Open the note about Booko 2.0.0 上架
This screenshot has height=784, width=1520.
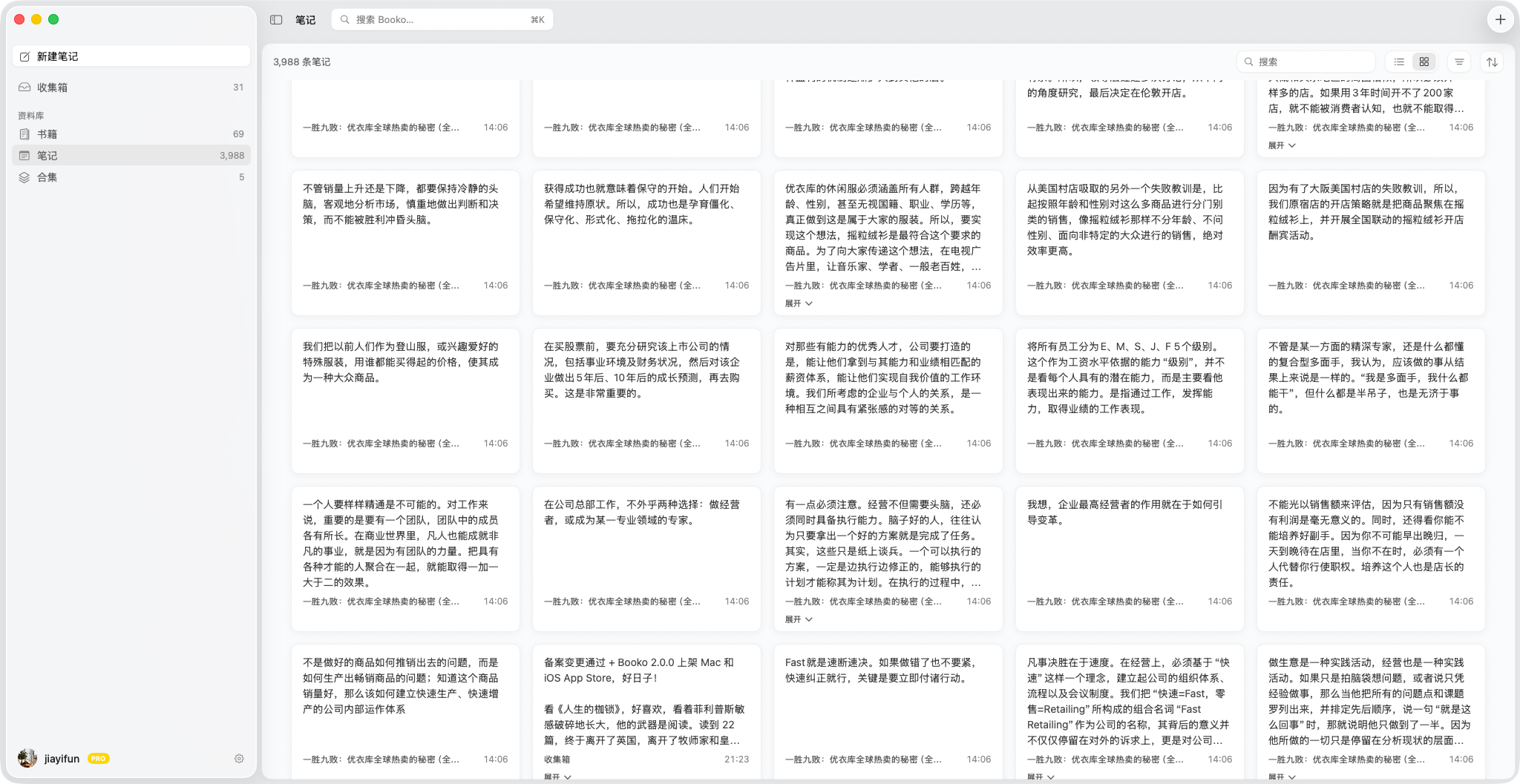[646, 712]
